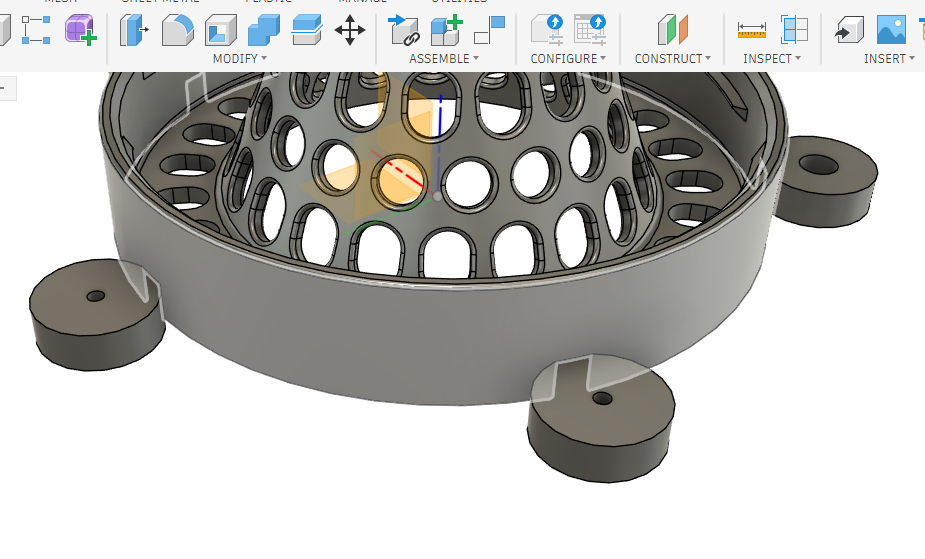Click the New Component icon with green plus

(x=446, y=30)
